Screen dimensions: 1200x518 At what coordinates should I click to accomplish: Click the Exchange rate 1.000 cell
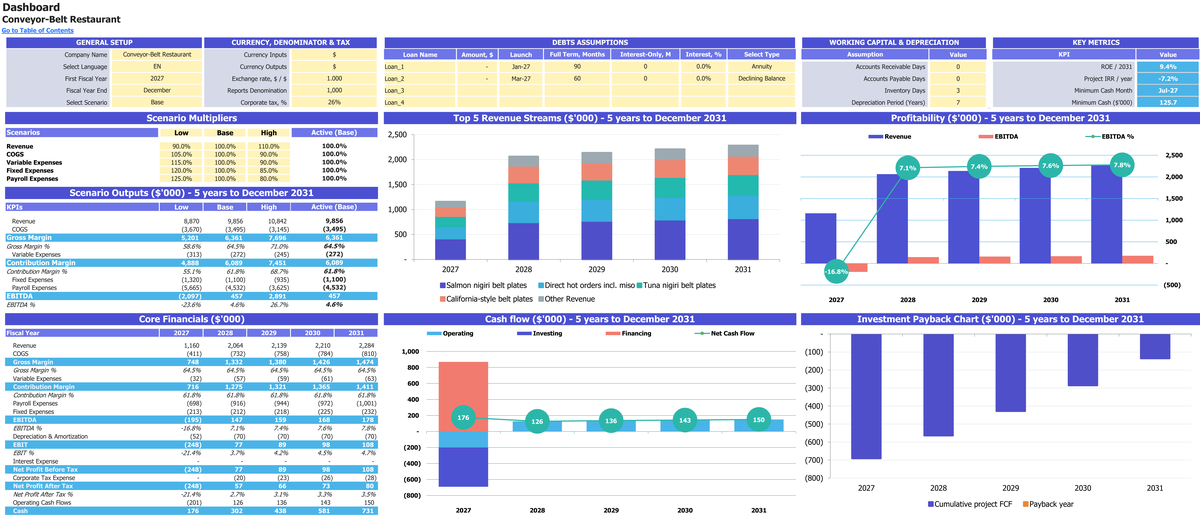[334, 78]
